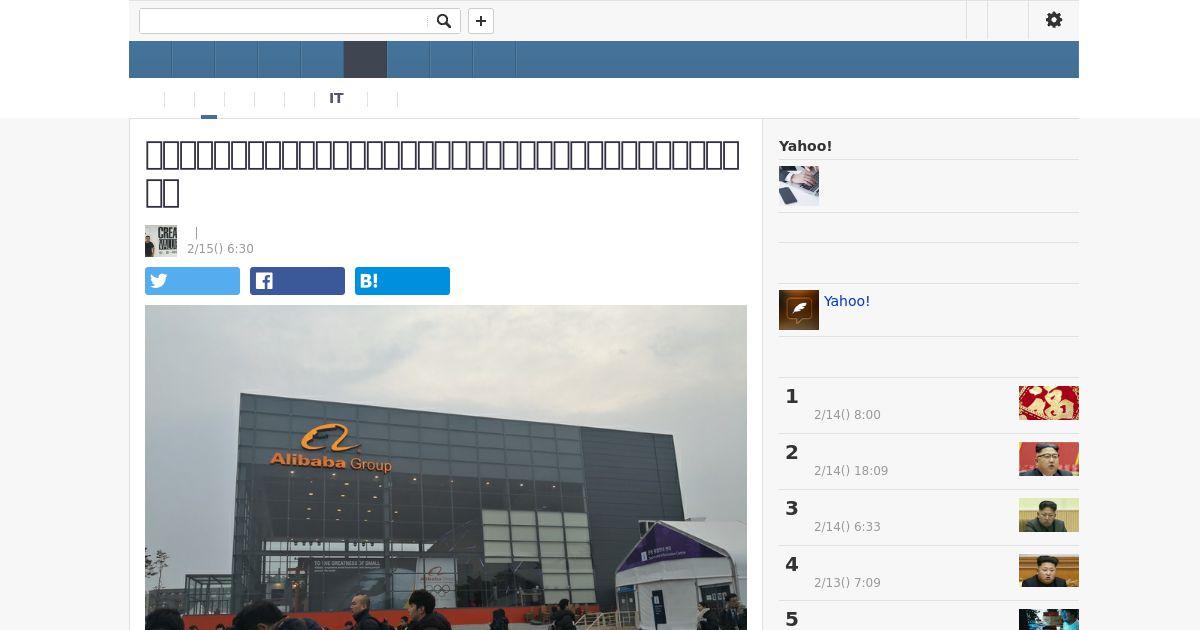Click the thumbnail for ranking 5 article

[x=1049, y=620]
